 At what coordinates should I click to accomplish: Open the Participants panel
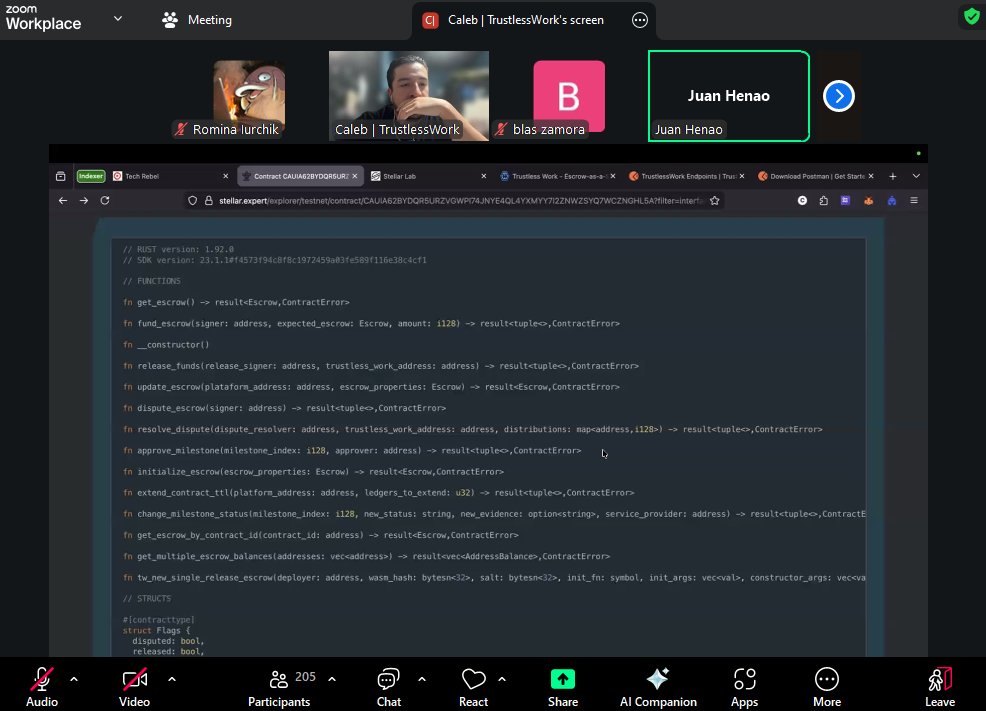coord(279,686)
